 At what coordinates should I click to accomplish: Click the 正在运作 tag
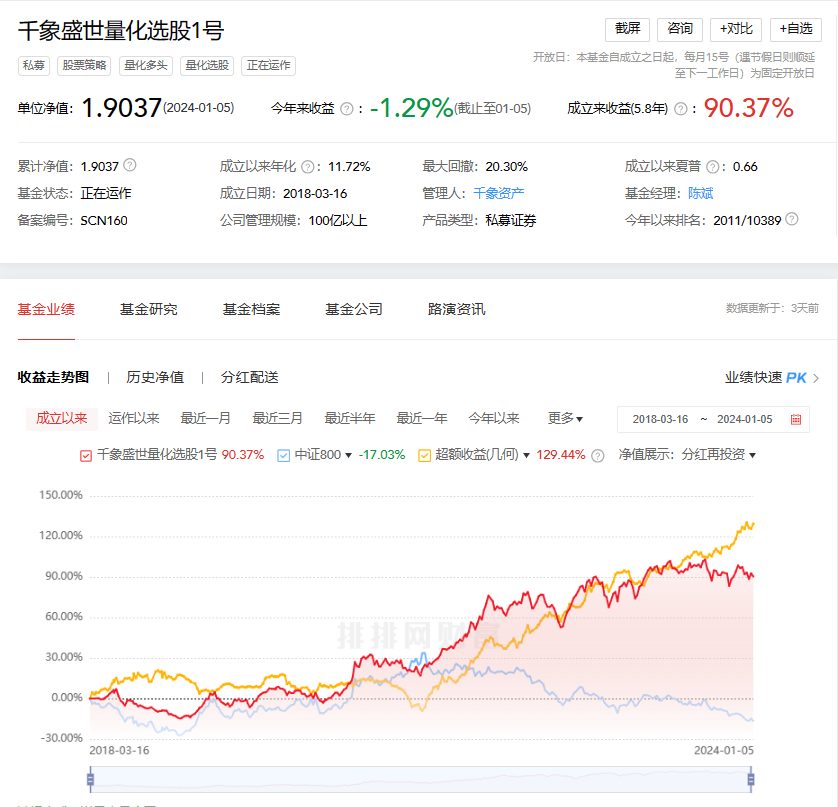click(268, 66)
